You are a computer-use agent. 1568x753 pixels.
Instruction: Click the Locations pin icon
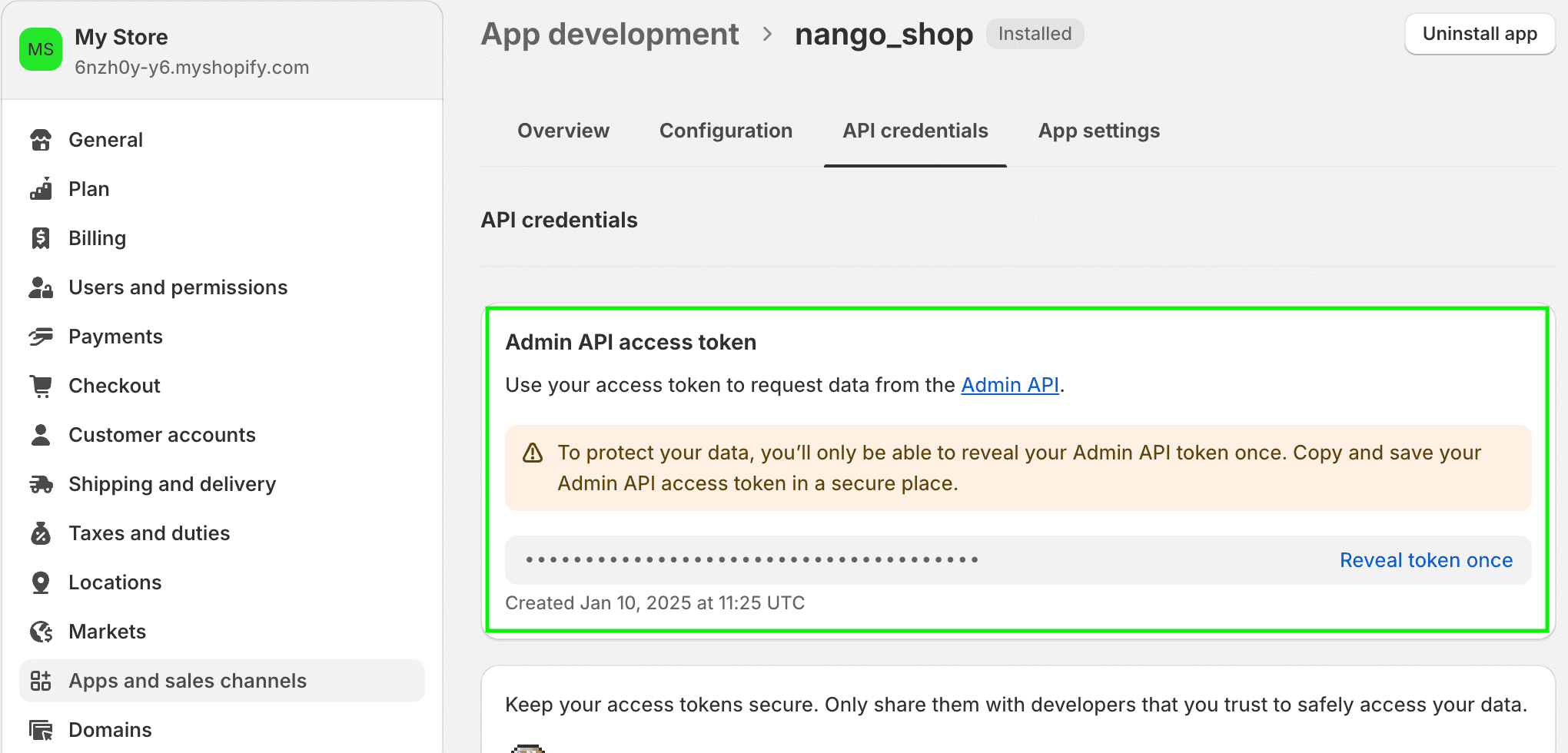point(41,582)
